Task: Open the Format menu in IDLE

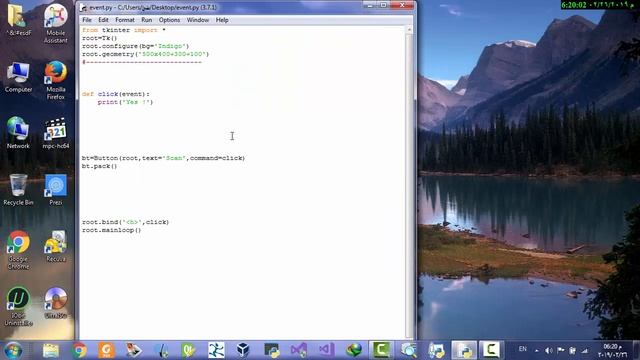Action: [x=125, y=20]
